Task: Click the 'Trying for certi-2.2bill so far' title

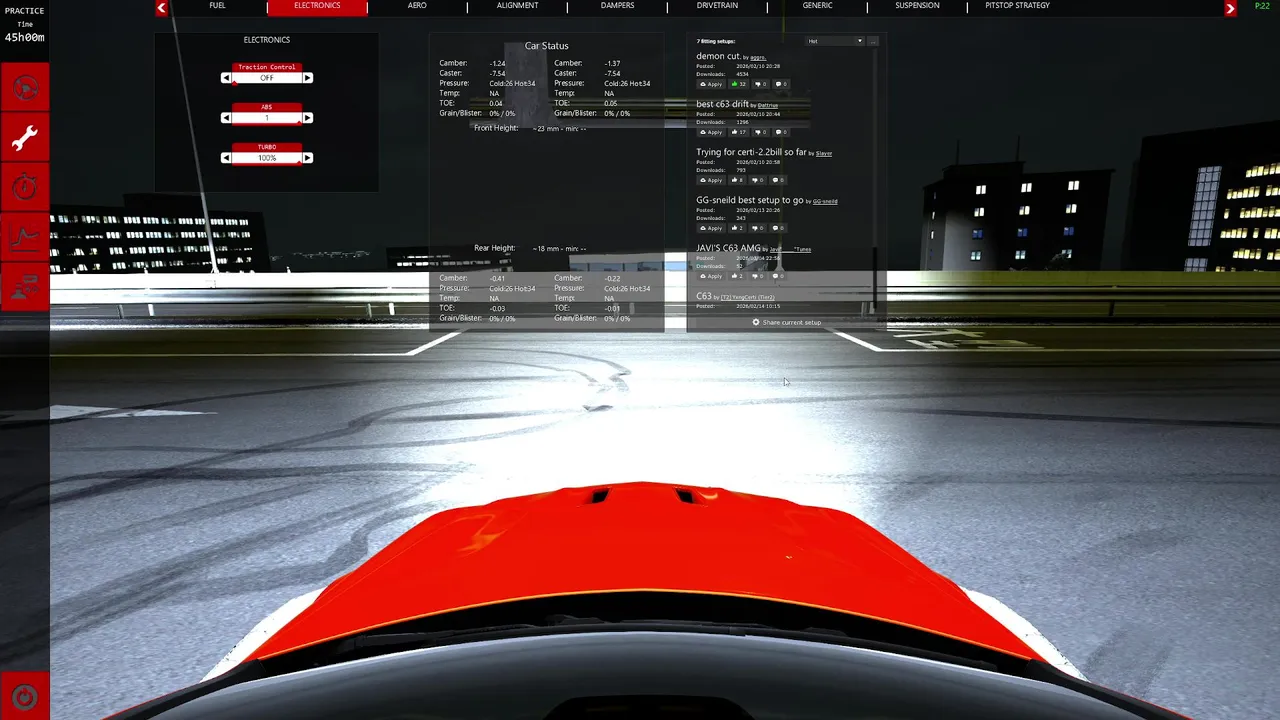Action: pos(751,152)
